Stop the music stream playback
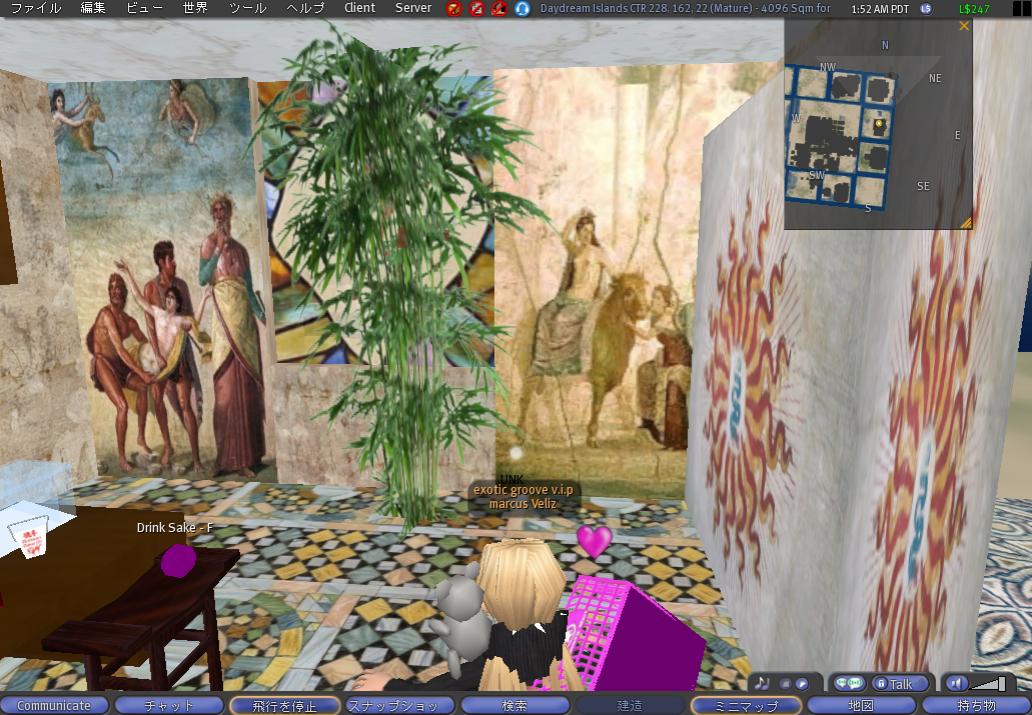The image size is (1032, 715). (x=785, y=683)
